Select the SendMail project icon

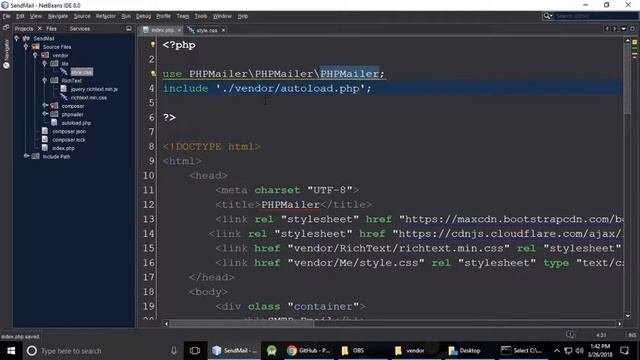pyautogui.click(x=26, y=38)
